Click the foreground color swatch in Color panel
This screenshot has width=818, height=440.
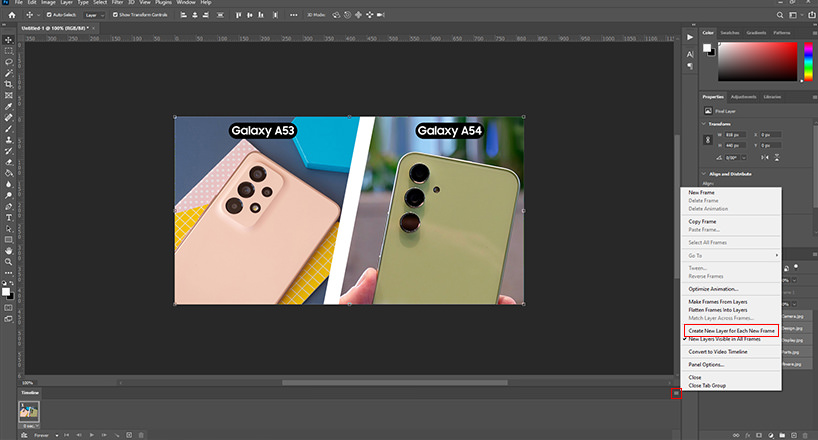706,47
